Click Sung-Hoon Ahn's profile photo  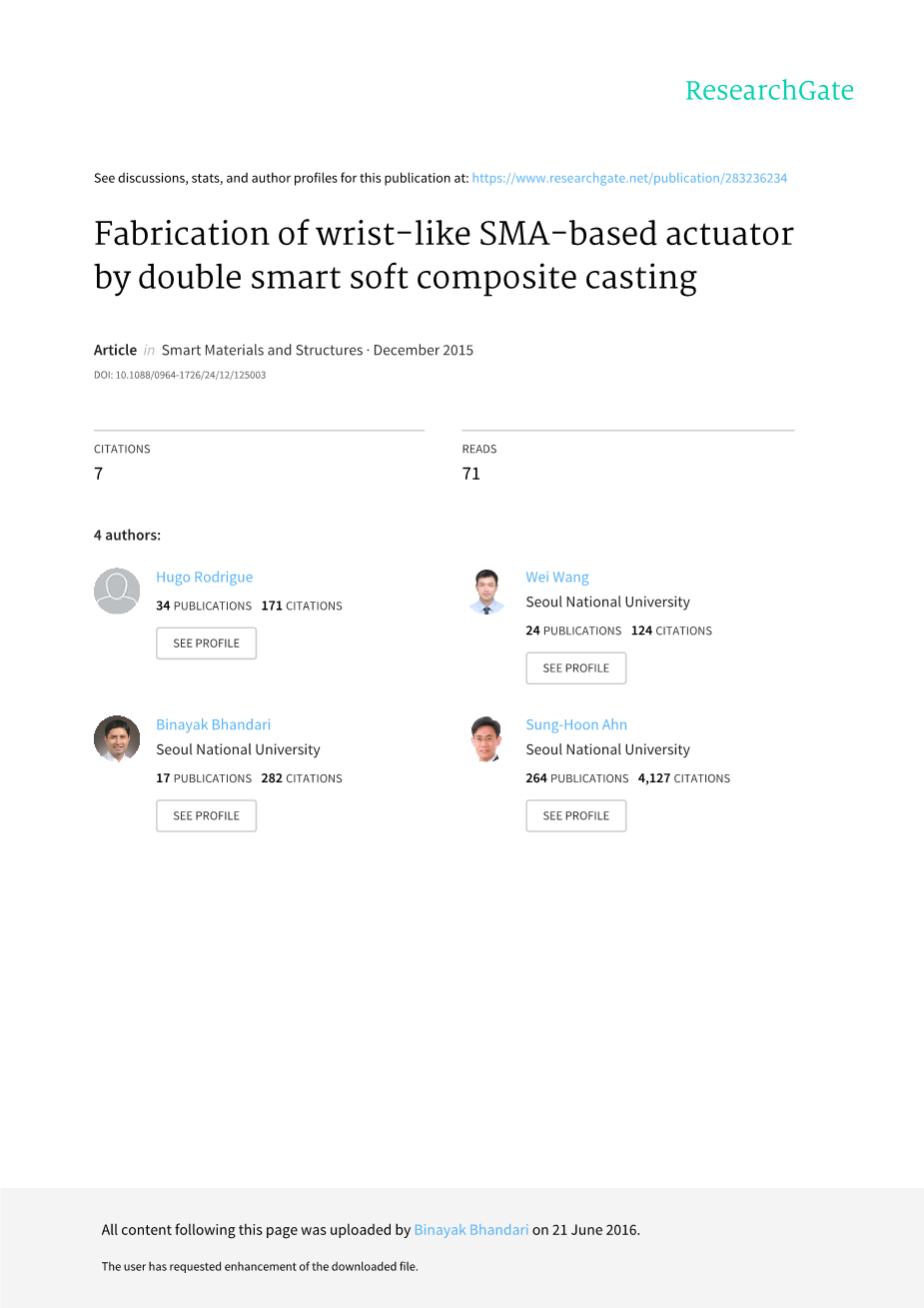pos(486,739)
